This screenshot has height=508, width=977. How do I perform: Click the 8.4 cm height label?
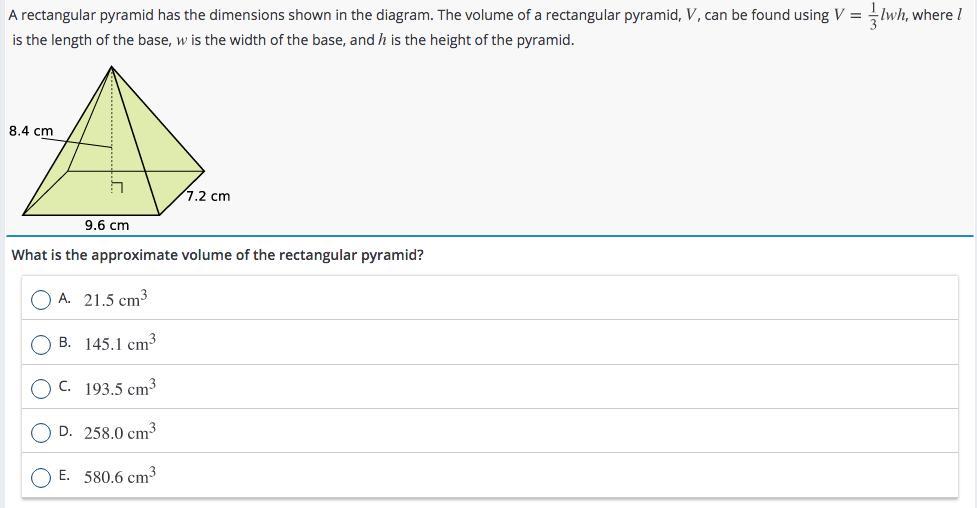point(31,131)
